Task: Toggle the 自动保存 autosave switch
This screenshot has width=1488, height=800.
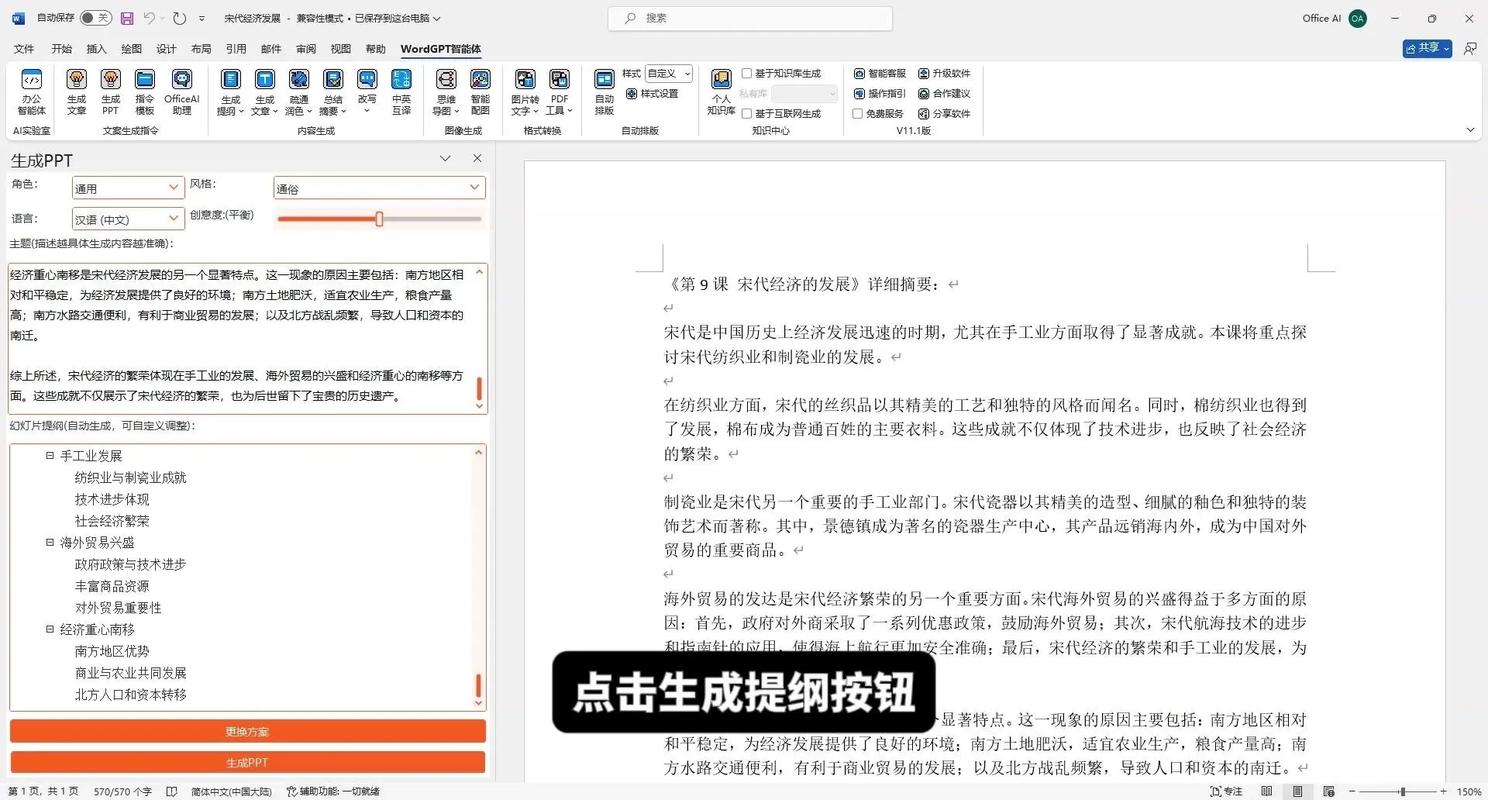Action: (x=96, y=18)
